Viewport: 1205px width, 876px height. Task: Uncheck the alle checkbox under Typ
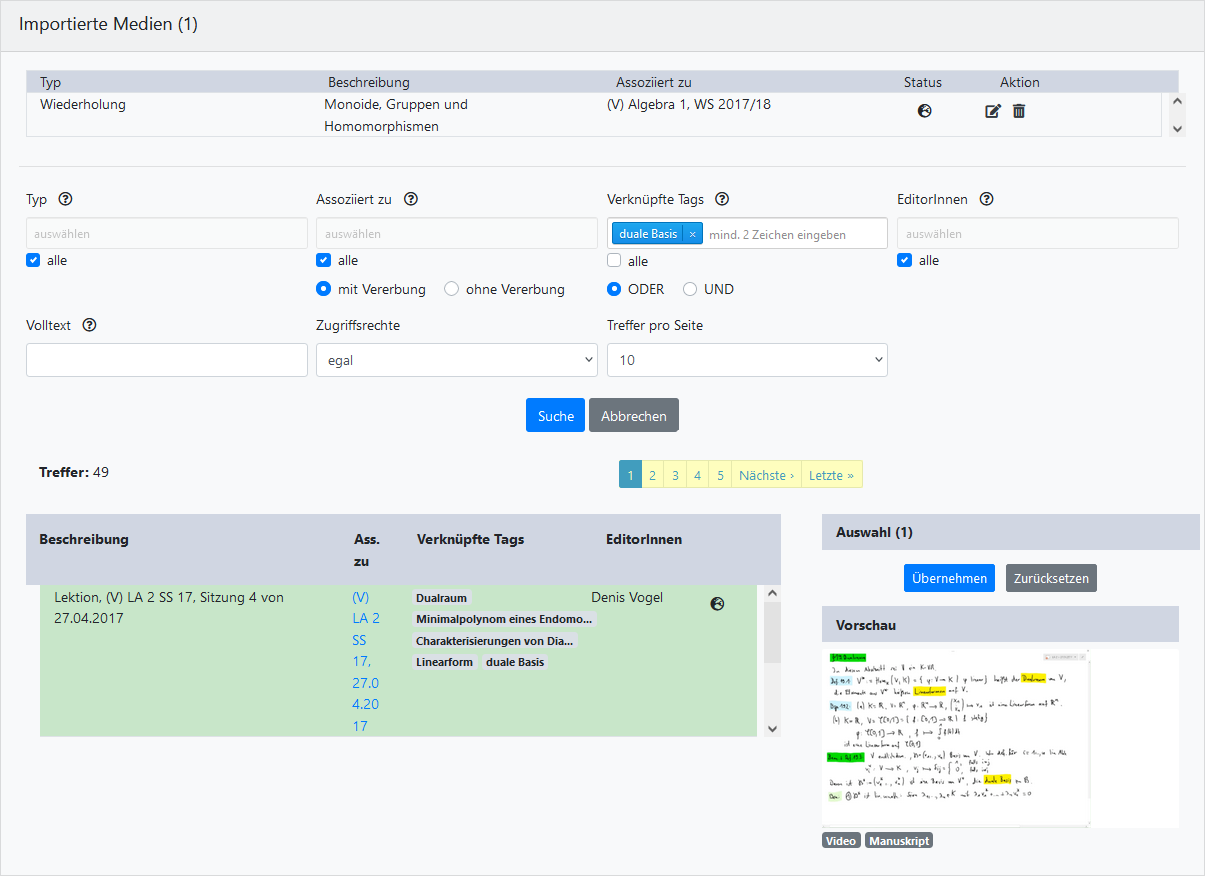[x=33, y=261]
